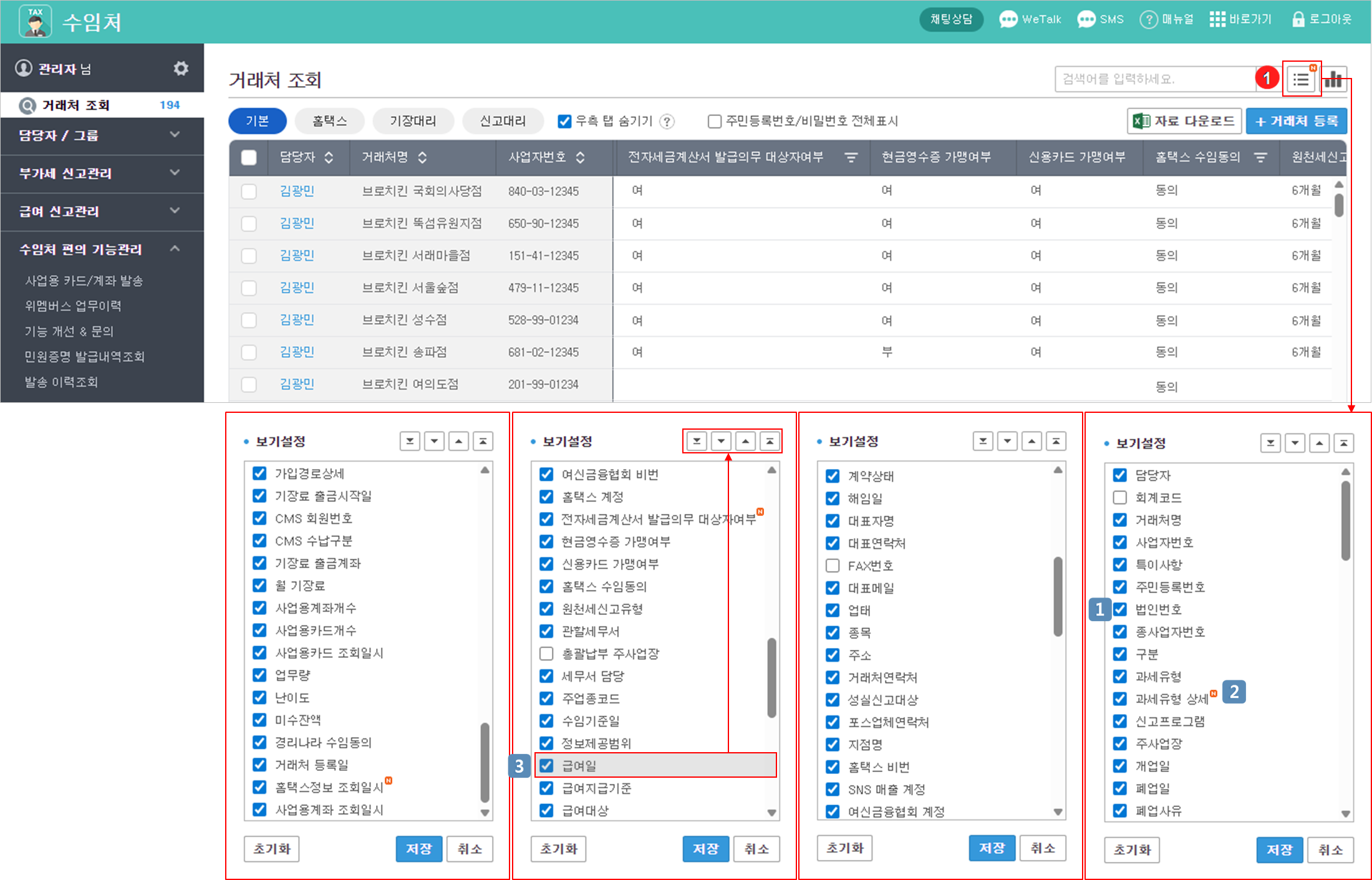Move to top in second 보기설정 panel
This screenshot has width=1372, height=880.
pyautogui.click(x=770, y=441)
